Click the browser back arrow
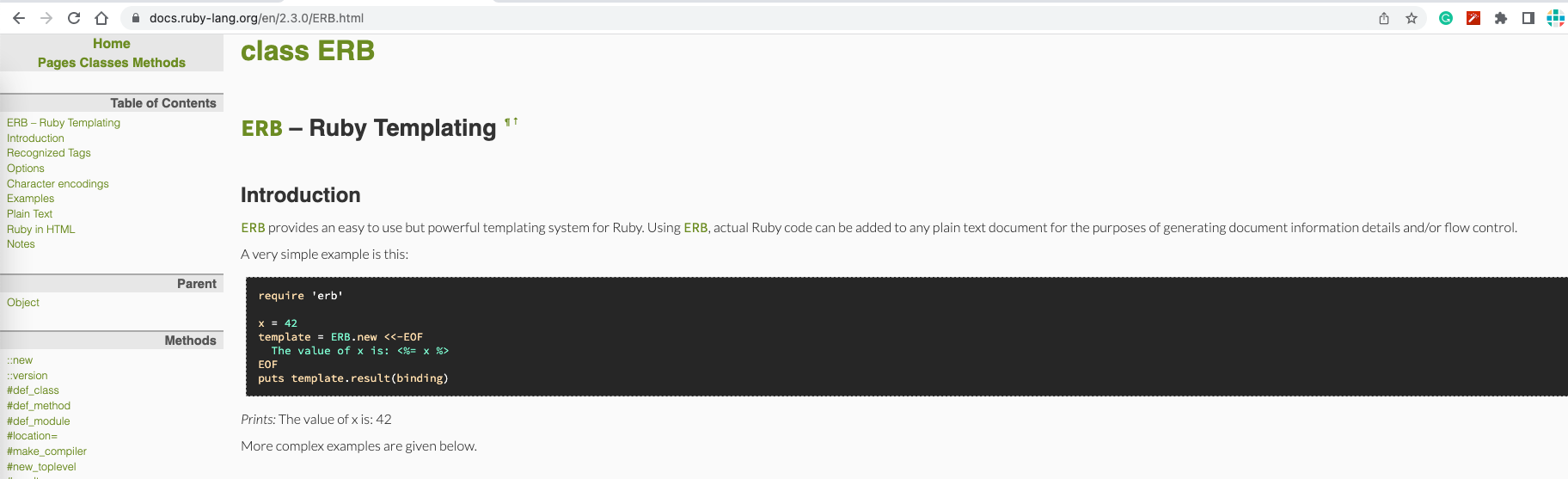The height and width of the screenshot is (479, 1568). pos(19,18)
